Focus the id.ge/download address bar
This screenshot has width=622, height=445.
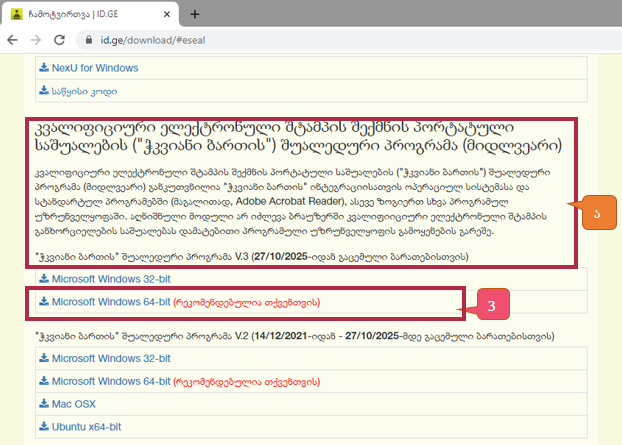300,41
